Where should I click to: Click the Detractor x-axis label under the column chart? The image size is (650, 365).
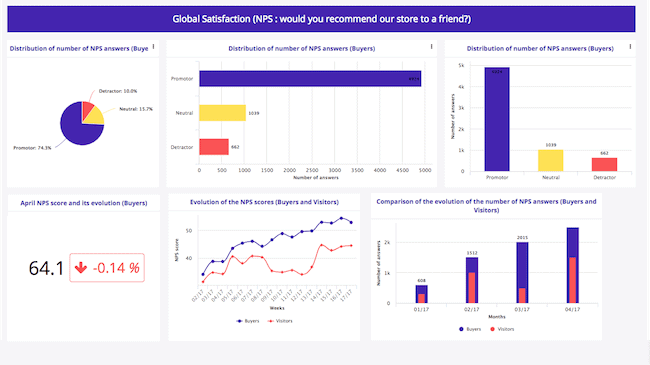pos(604,178)
